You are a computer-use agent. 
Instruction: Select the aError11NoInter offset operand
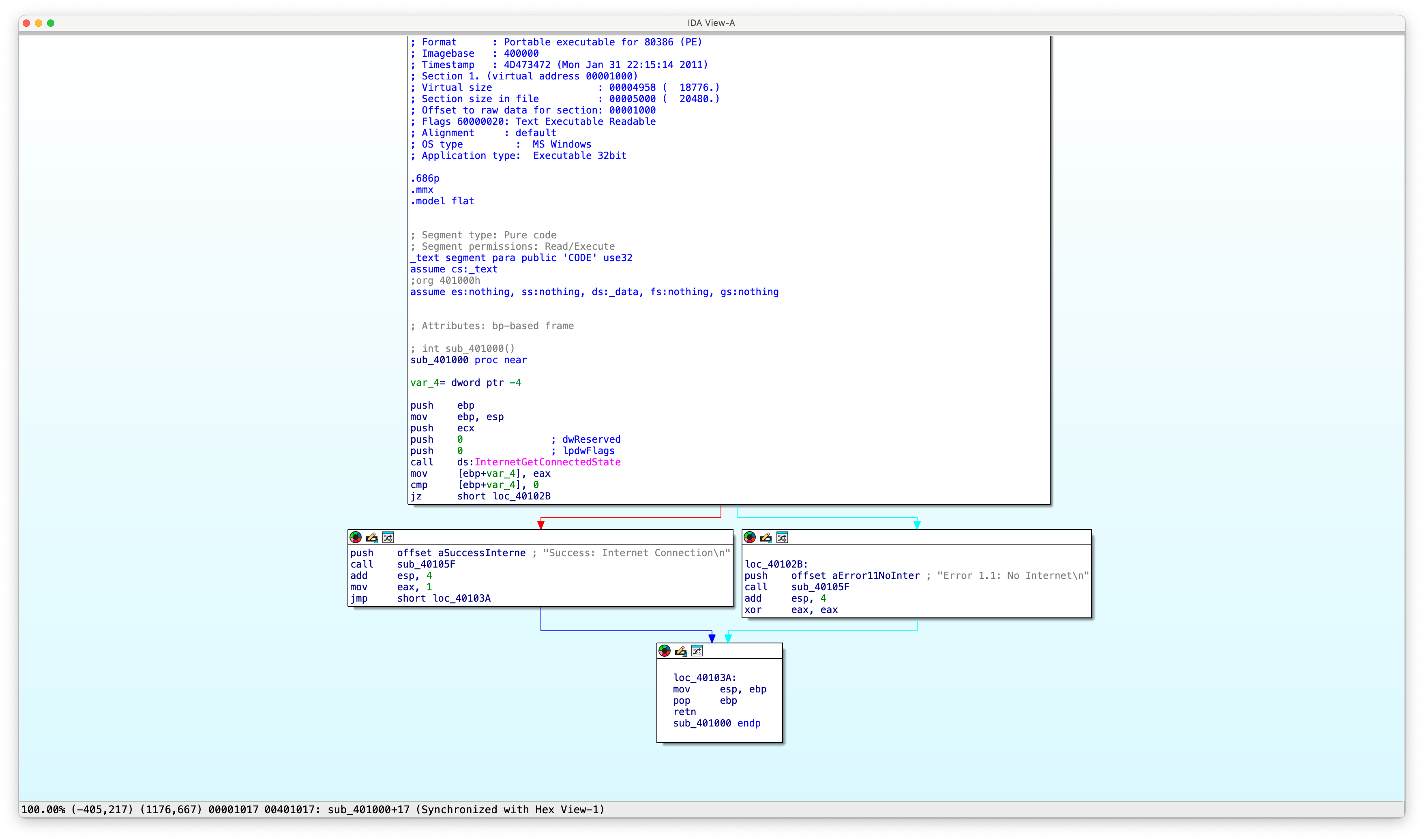pos(855,576)
